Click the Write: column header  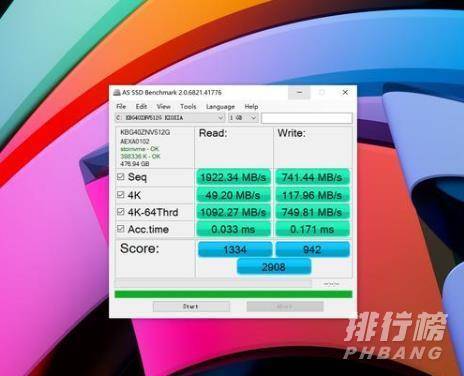(292, 133)
